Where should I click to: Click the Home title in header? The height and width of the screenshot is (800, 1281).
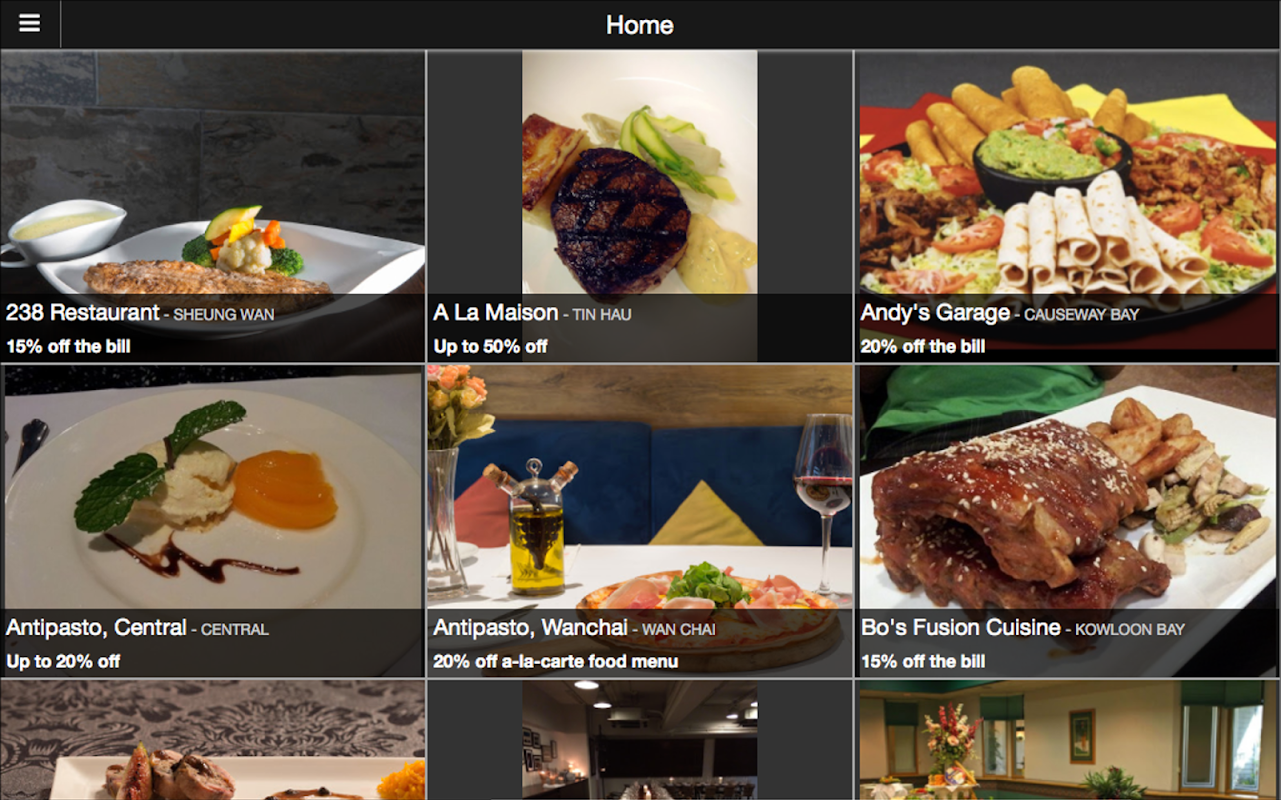(640, 25)
